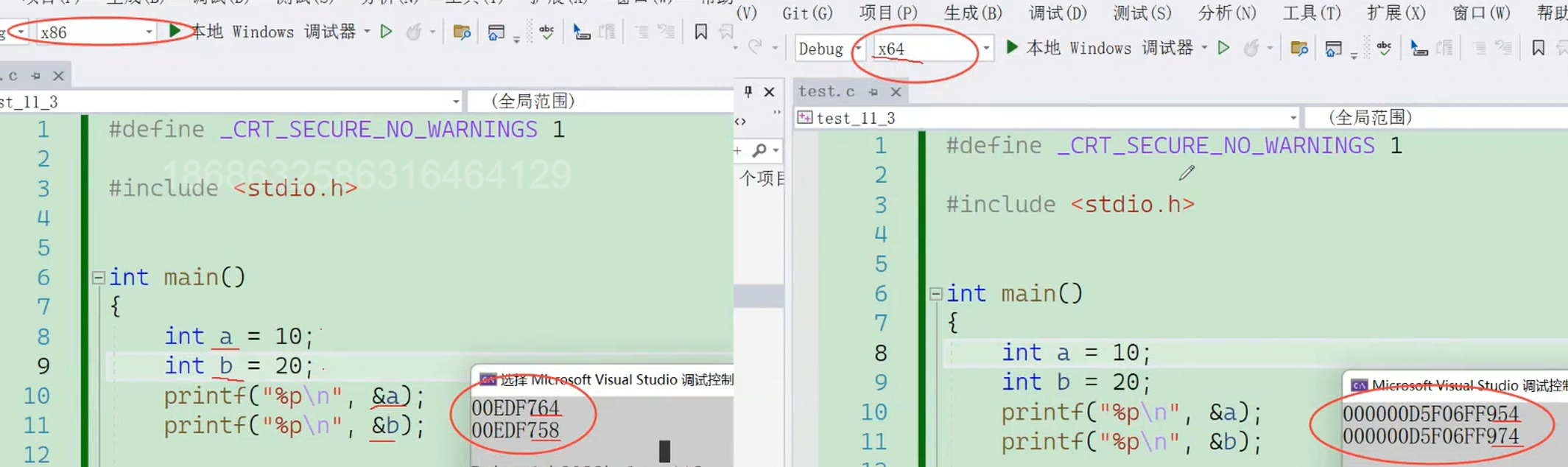Toggle bookmark icon in left window toolbar
The image size is (1568, 467).
(701, 32)
